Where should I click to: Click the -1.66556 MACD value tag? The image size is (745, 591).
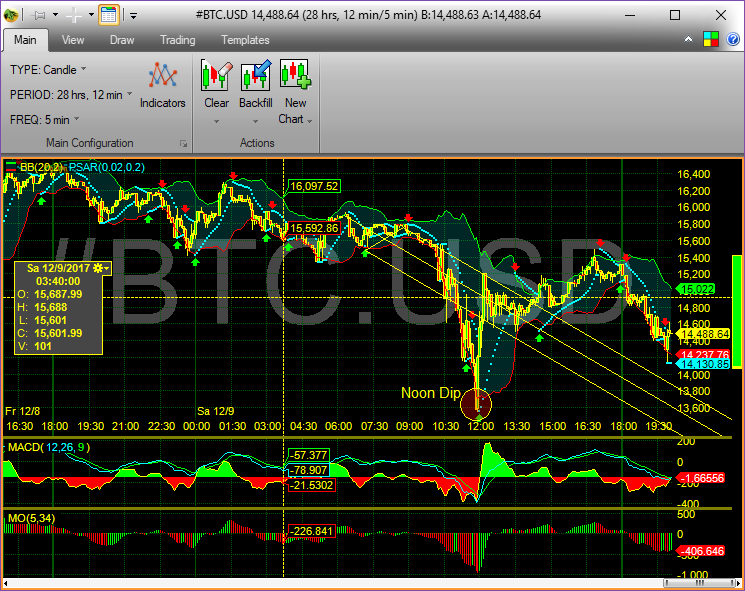(700, 478)
